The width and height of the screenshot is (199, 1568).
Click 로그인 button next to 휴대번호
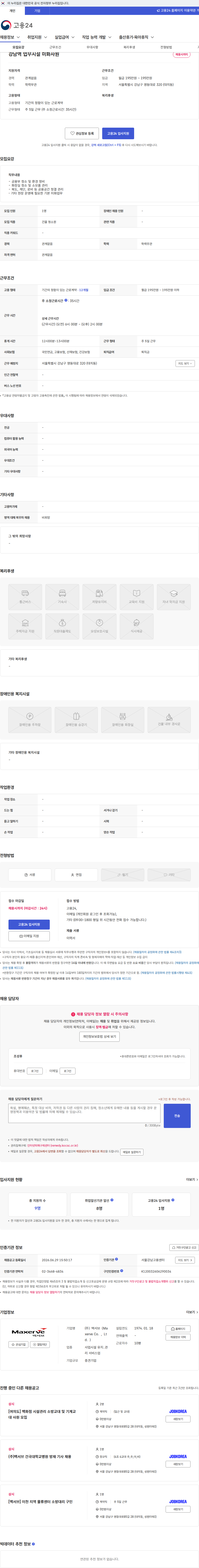[35, 1071]
